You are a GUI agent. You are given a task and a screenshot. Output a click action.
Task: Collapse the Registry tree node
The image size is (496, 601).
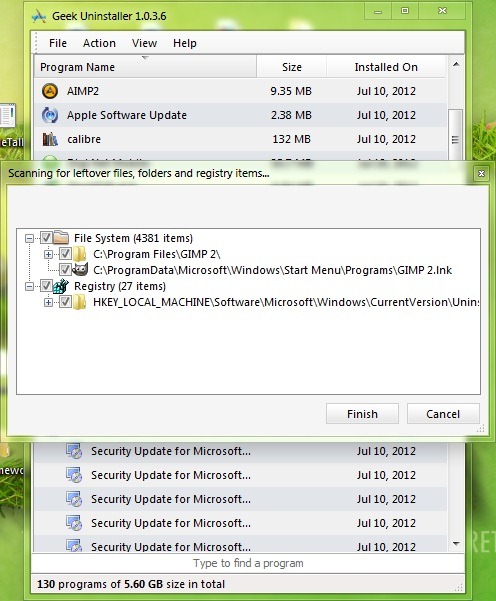[30, 286]
